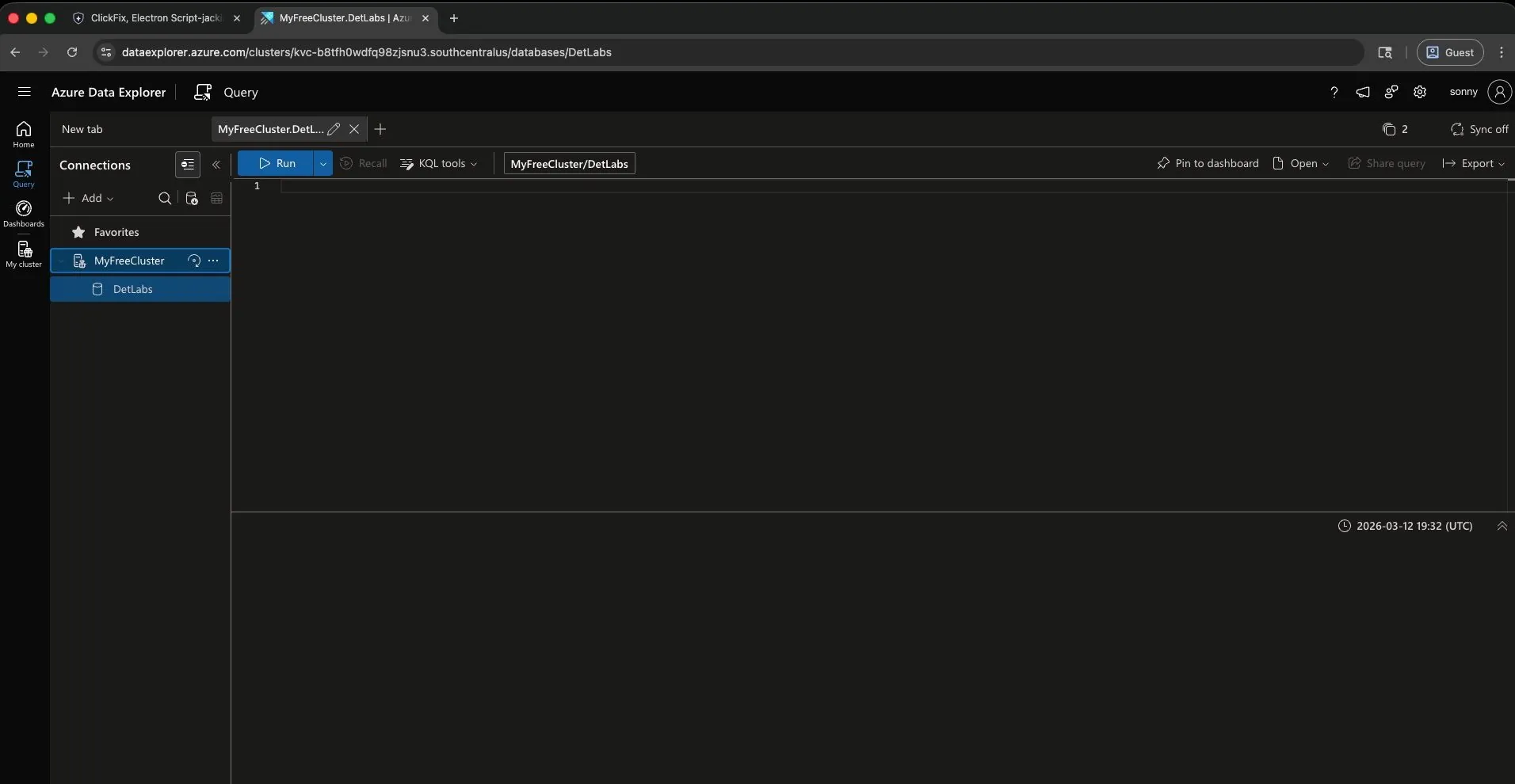
Task: Click the MyFreeCluster/DetLabs scope button
Action: [x=569, y=164]
